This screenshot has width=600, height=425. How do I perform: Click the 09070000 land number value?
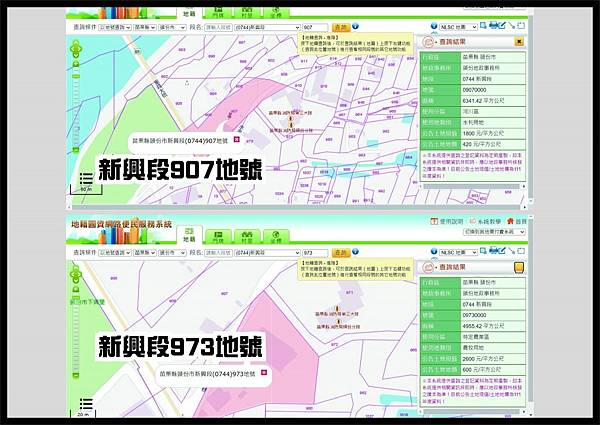coord(474,90)
